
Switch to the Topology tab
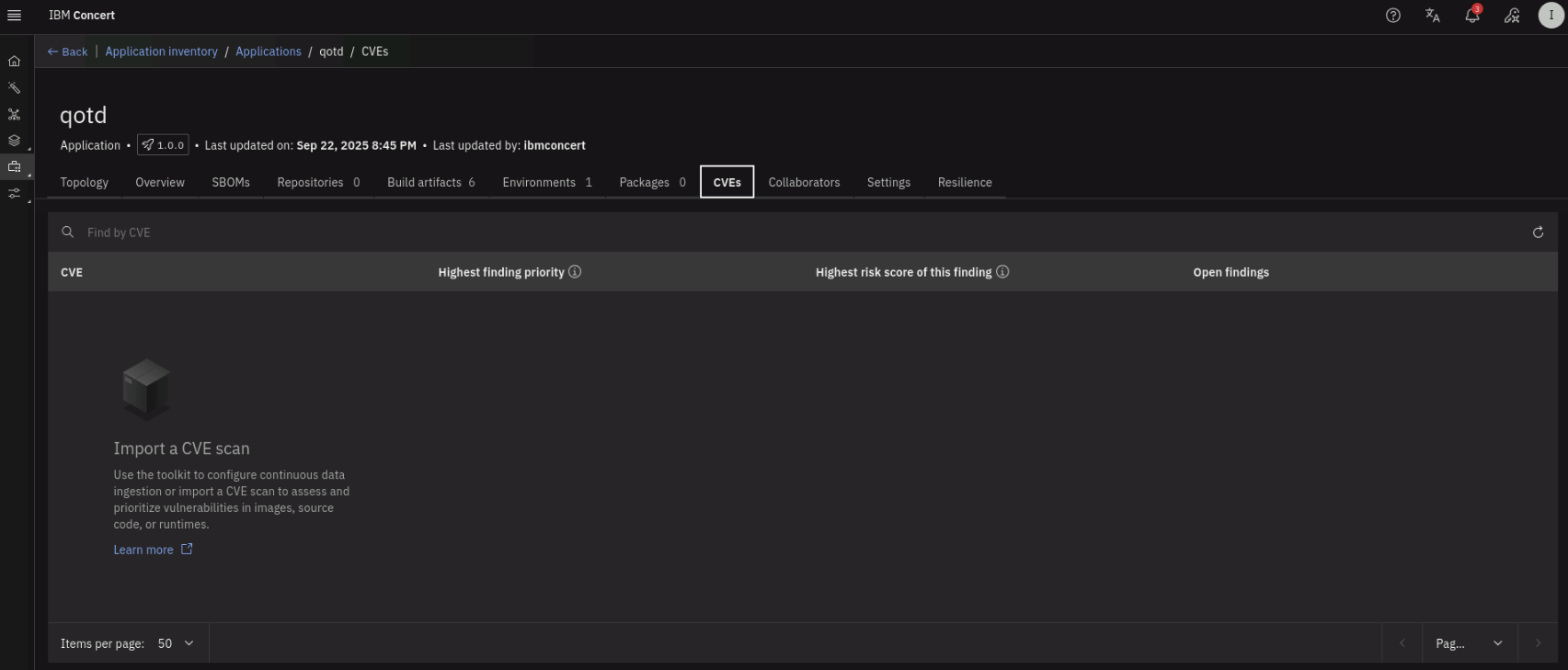(85, 183)
